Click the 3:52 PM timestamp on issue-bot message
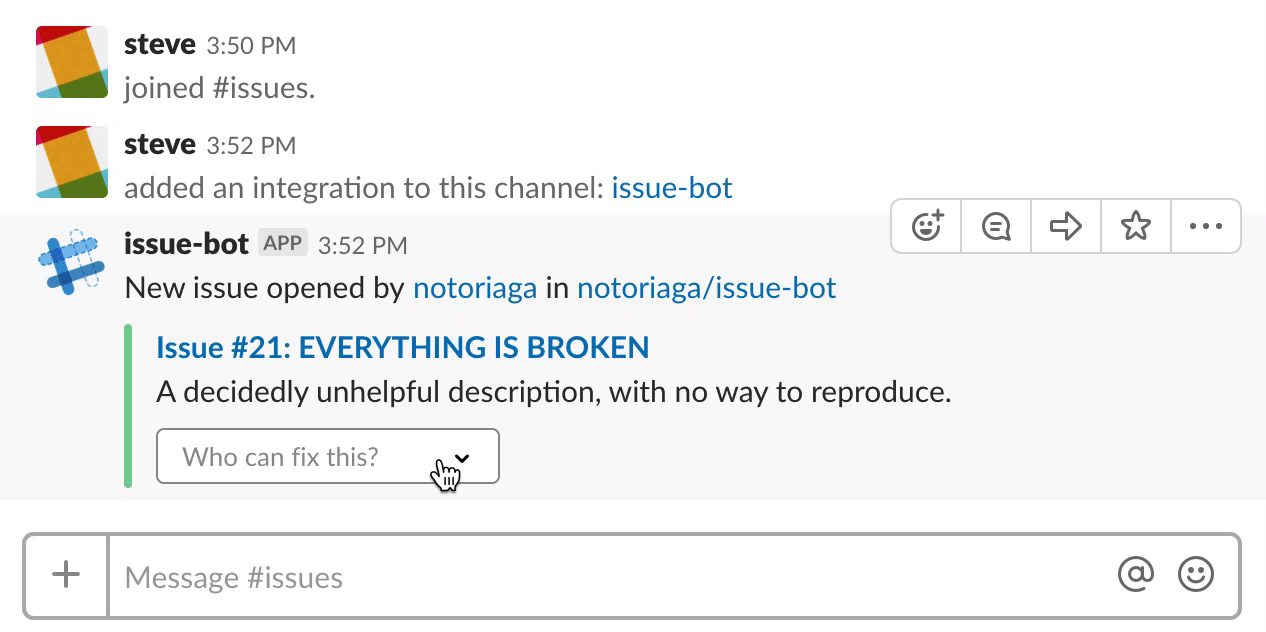The height and width of the screenshot is (632, 1266). click(x=362, y=245)
